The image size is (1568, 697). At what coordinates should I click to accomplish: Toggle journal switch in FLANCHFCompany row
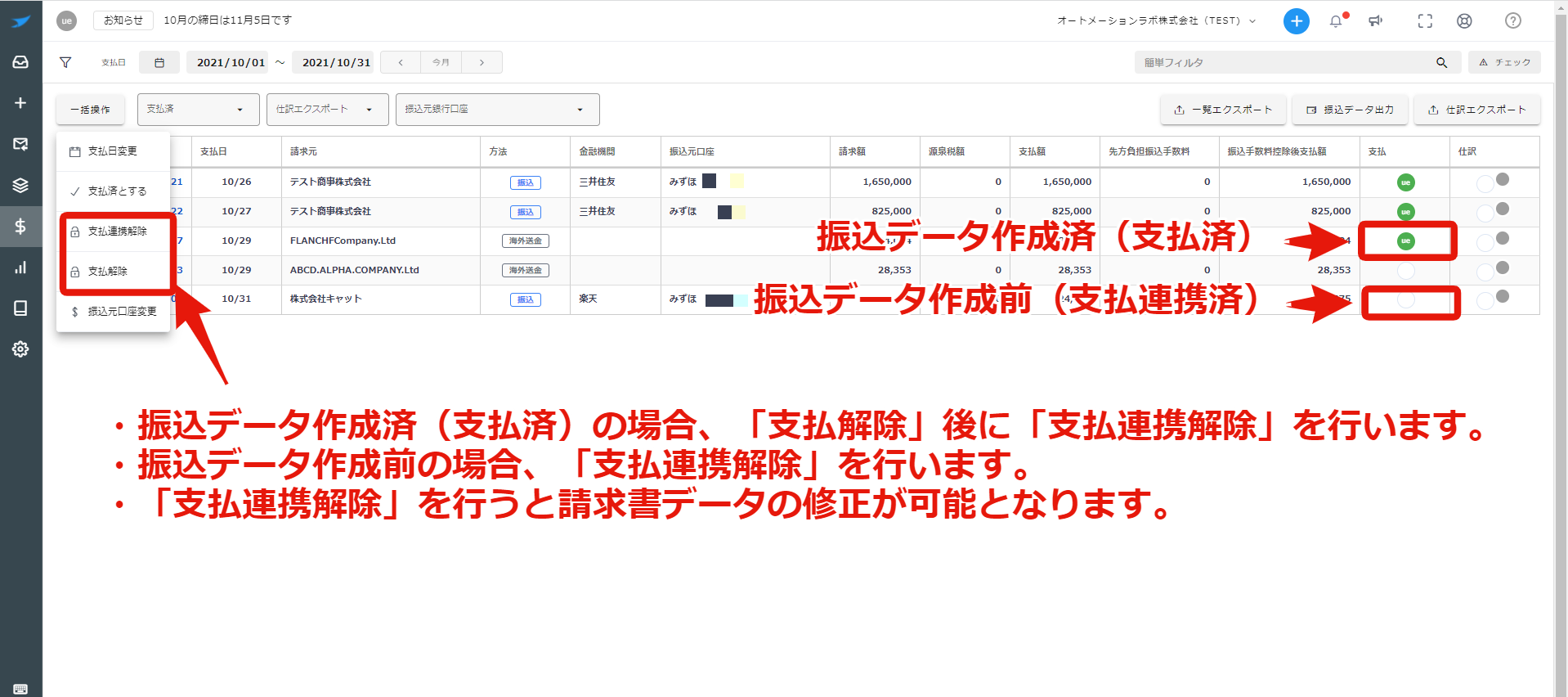[1493, 241]
